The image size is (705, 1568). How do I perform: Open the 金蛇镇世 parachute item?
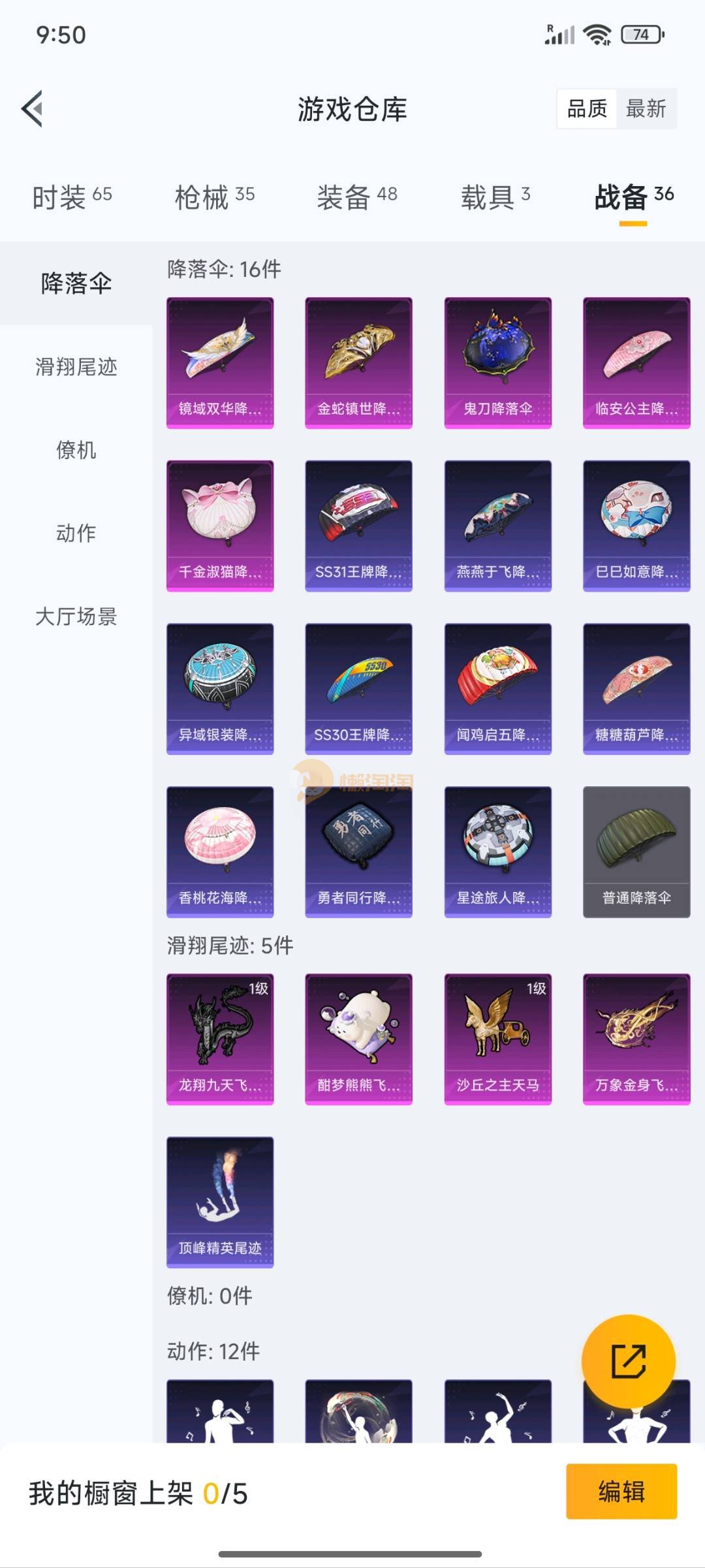pos(358,362)
